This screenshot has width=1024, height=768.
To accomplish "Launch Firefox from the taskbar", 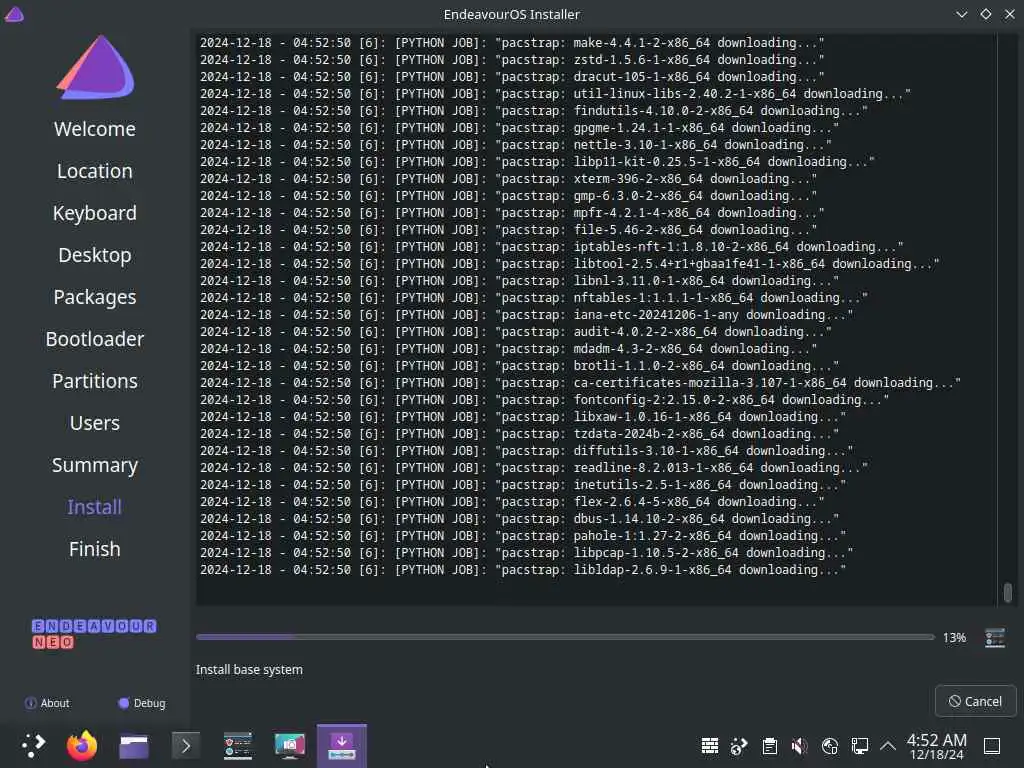I will (82, 745).
